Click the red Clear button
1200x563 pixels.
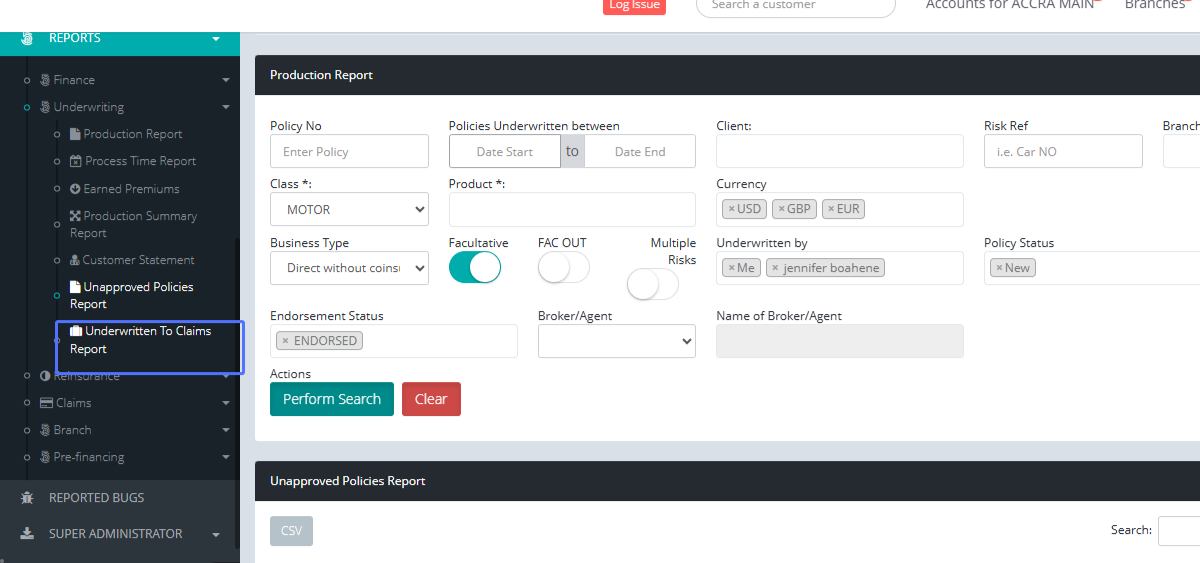point(431,399)
